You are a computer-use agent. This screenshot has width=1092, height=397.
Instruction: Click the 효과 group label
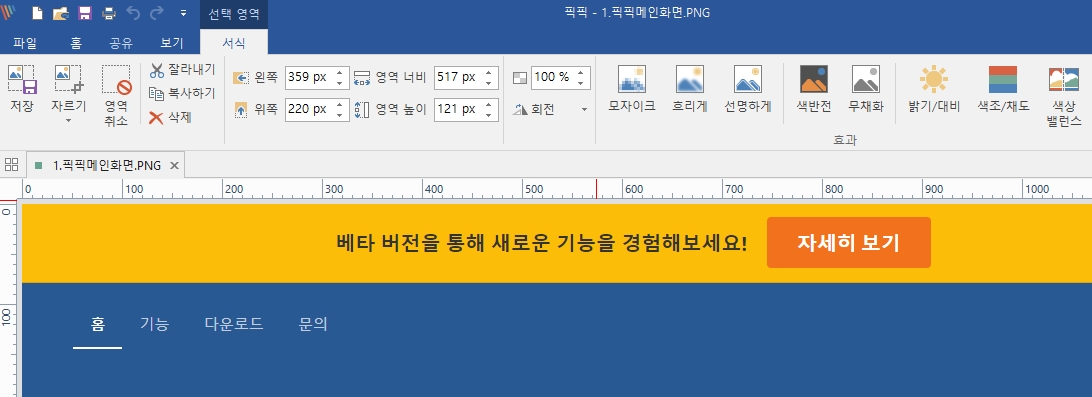click(x=845, y=140)
